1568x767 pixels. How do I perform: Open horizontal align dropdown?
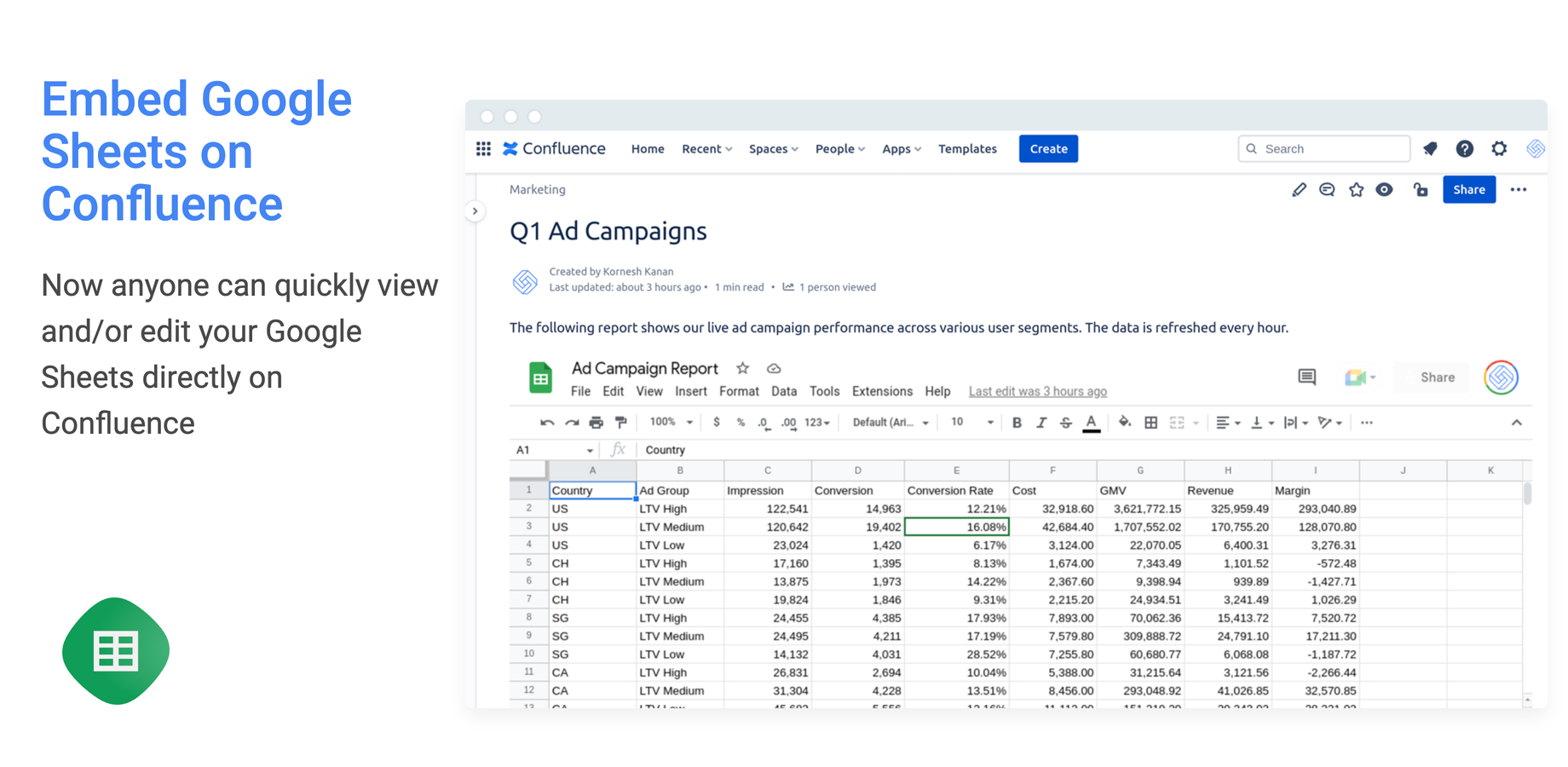pyautogui.click(x=1228, y=423)
